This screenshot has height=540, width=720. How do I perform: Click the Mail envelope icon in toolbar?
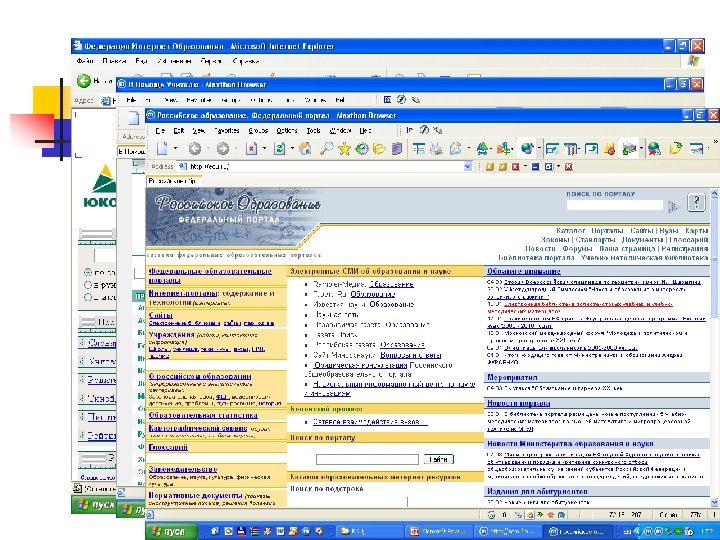(x=456, y=148)
